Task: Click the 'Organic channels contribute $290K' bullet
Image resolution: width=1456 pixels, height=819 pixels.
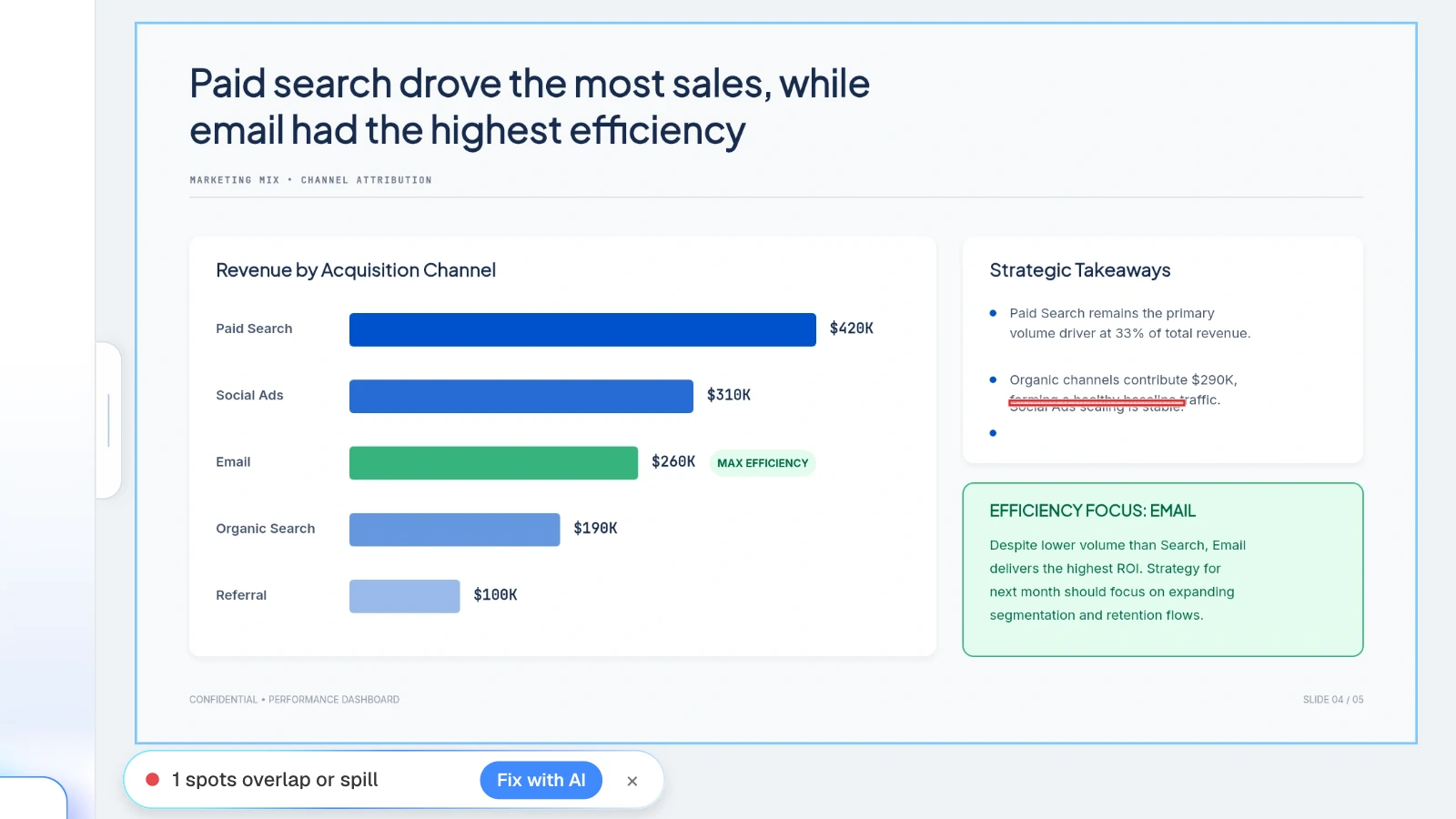Action: pos(1123,389)
